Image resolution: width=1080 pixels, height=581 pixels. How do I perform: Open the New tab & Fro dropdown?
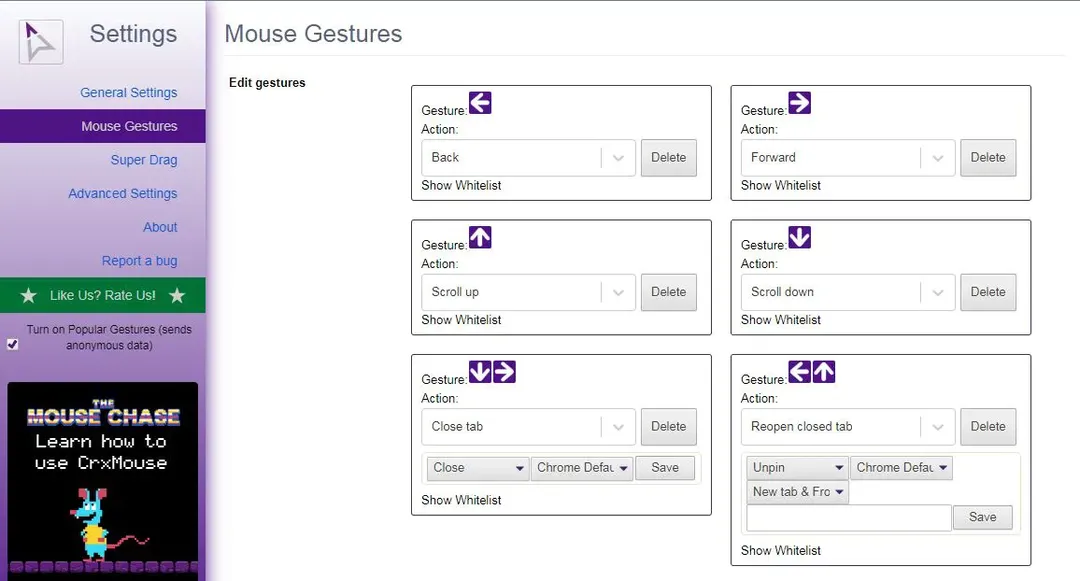point(797,492)
